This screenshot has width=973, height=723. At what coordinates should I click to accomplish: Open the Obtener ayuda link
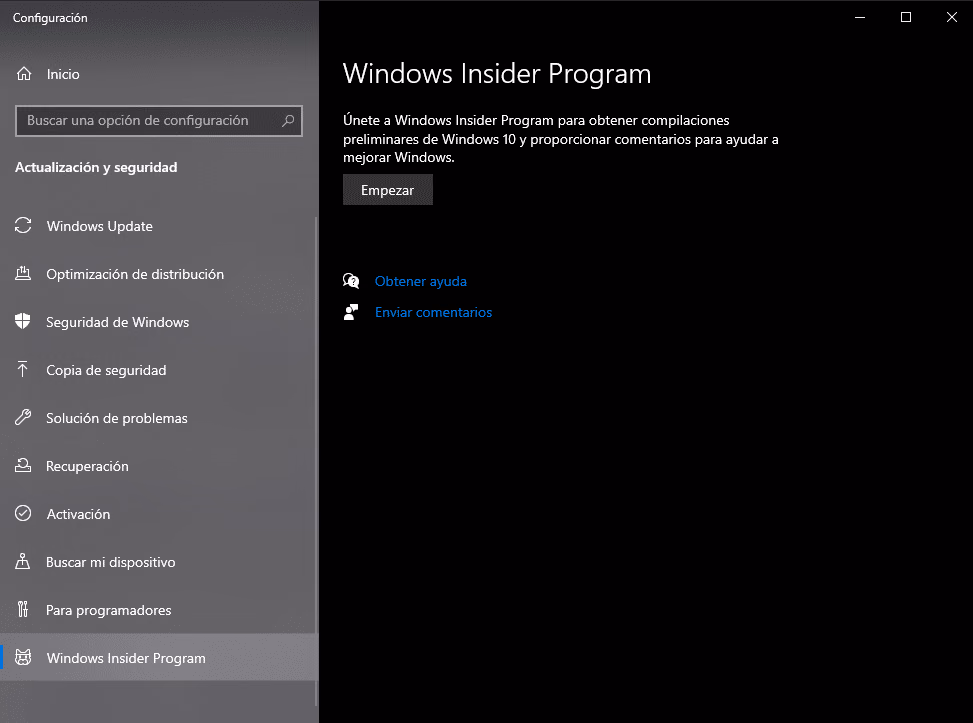[x=421, y=281]
